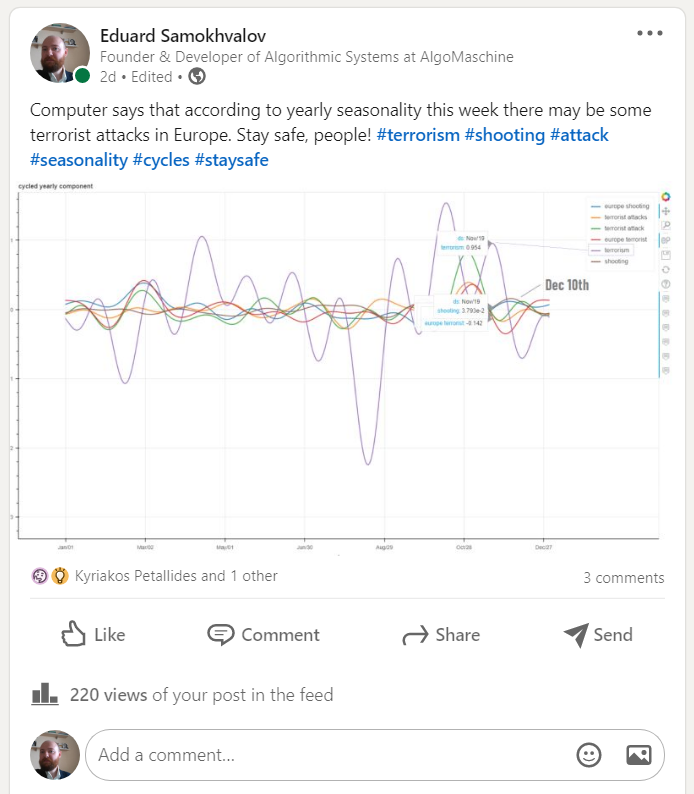Open the emoji picker in comment box
Image resolution: width=694 pixels, height=794 pixels.
click(x=589, y=755)
